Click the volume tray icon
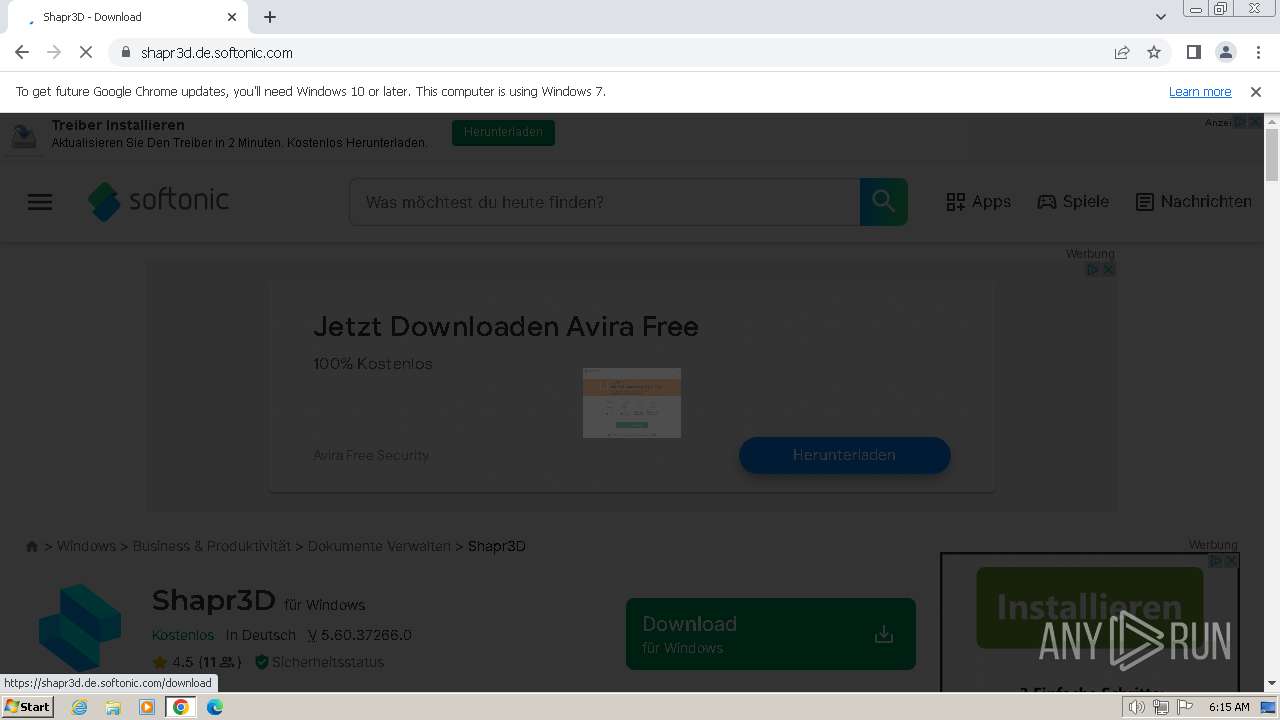This screenshot has width=1280, height=720. 1136,707
